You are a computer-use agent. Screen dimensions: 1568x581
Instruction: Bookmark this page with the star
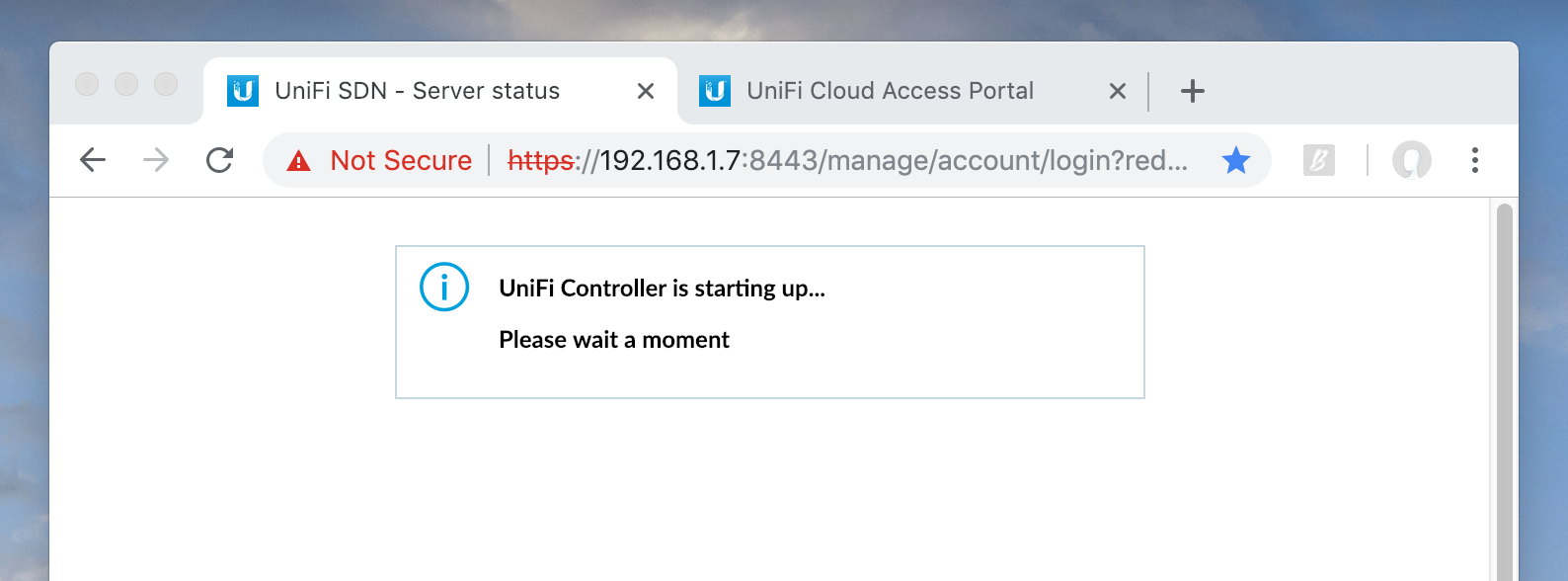point(1235,160)
